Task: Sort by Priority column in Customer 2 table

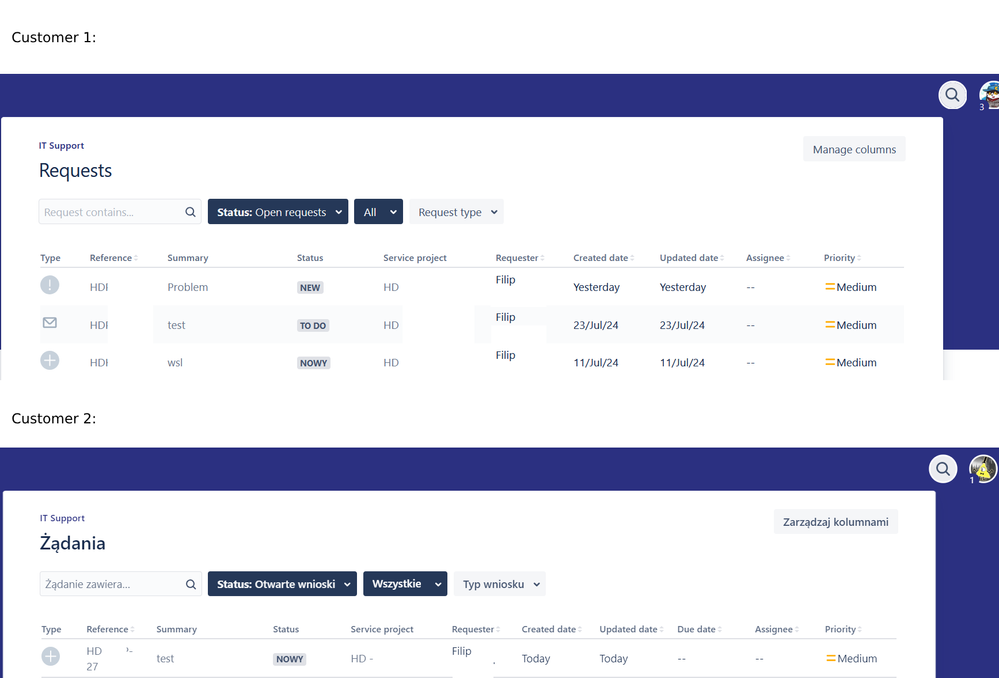Action: tap(844, 630)
